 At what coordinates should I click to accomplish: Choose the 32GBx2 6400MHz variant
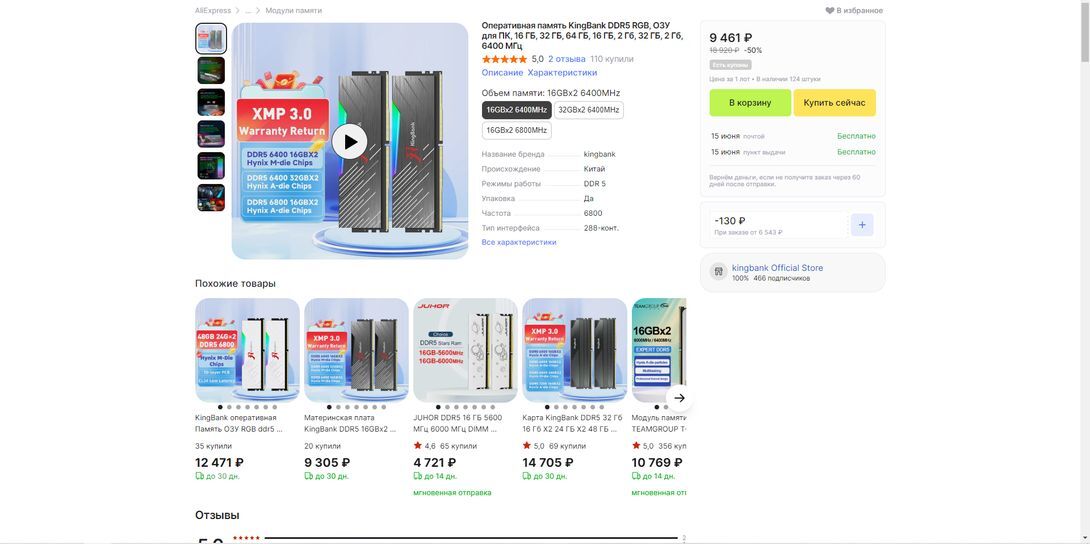[x=588, y=110]
